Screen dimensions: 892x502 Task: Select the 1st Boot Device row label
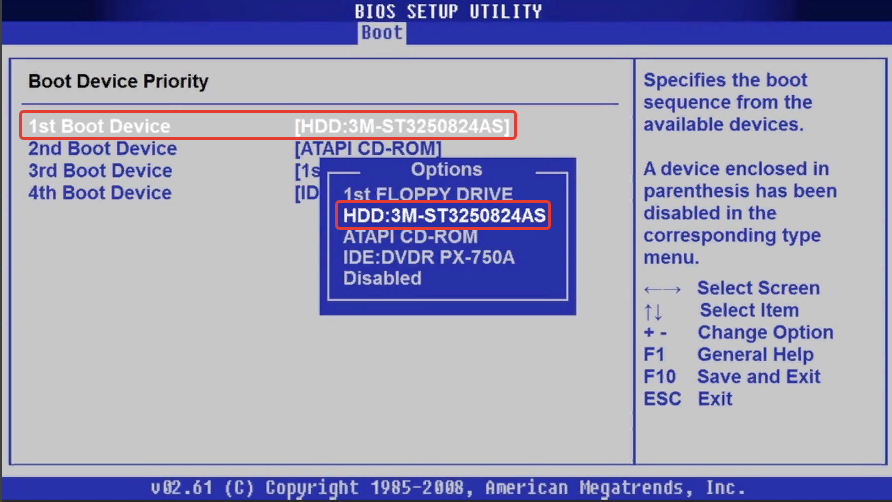pyautogui.click(x=99, y=127)
